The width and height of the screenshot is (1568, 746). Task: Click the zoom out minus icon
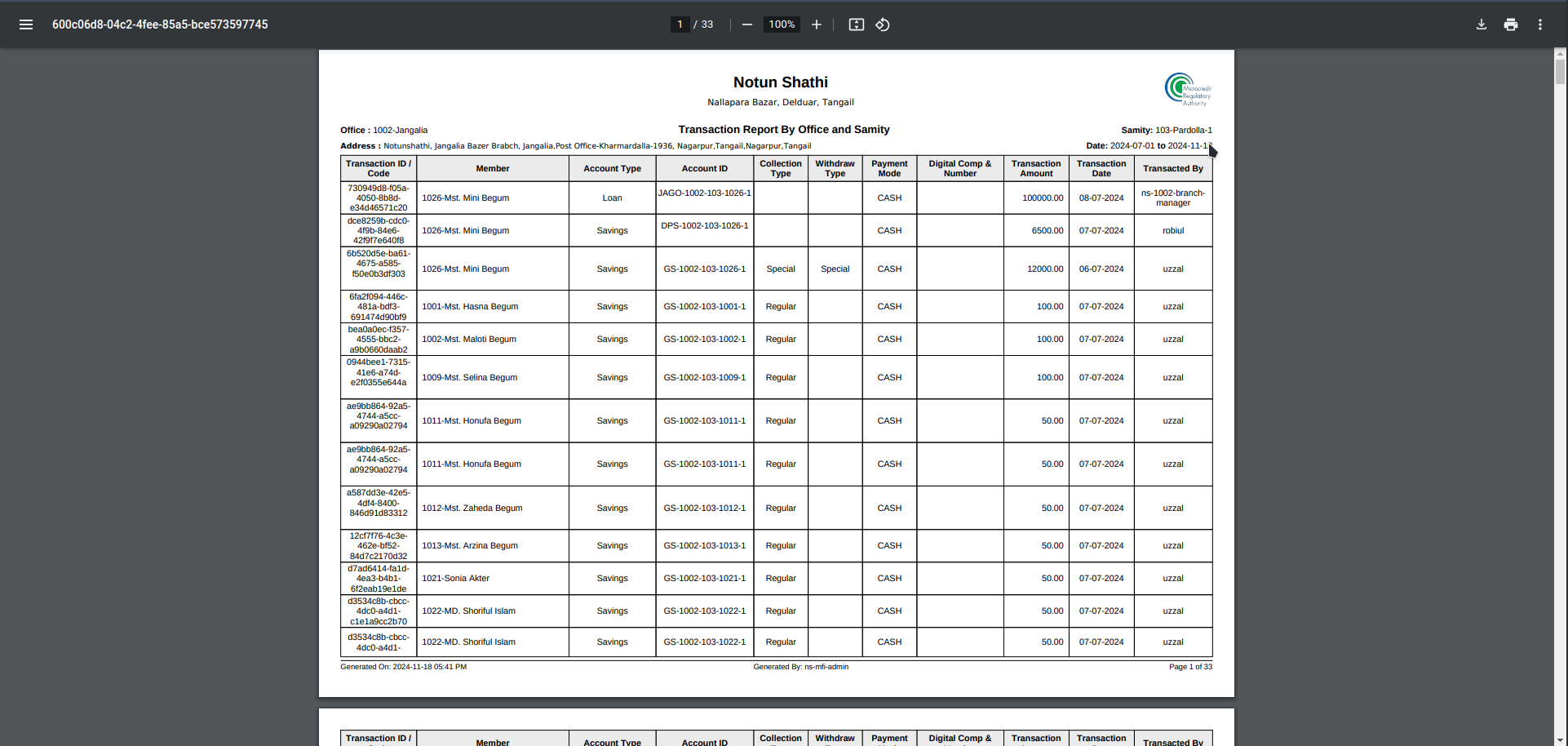[x=746, y=24]
